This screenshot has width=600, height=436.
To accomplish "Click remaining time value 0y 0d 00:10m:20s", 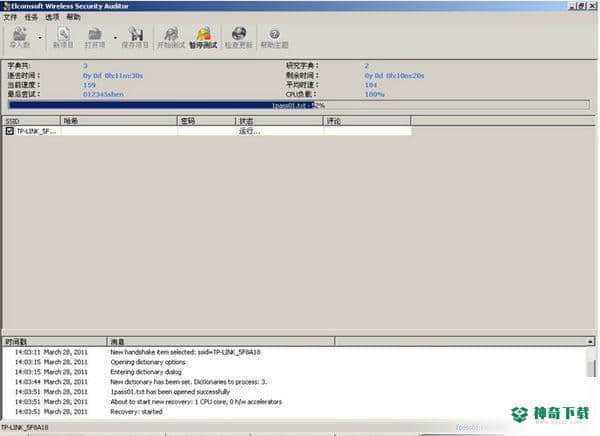I will coord(394,76).
